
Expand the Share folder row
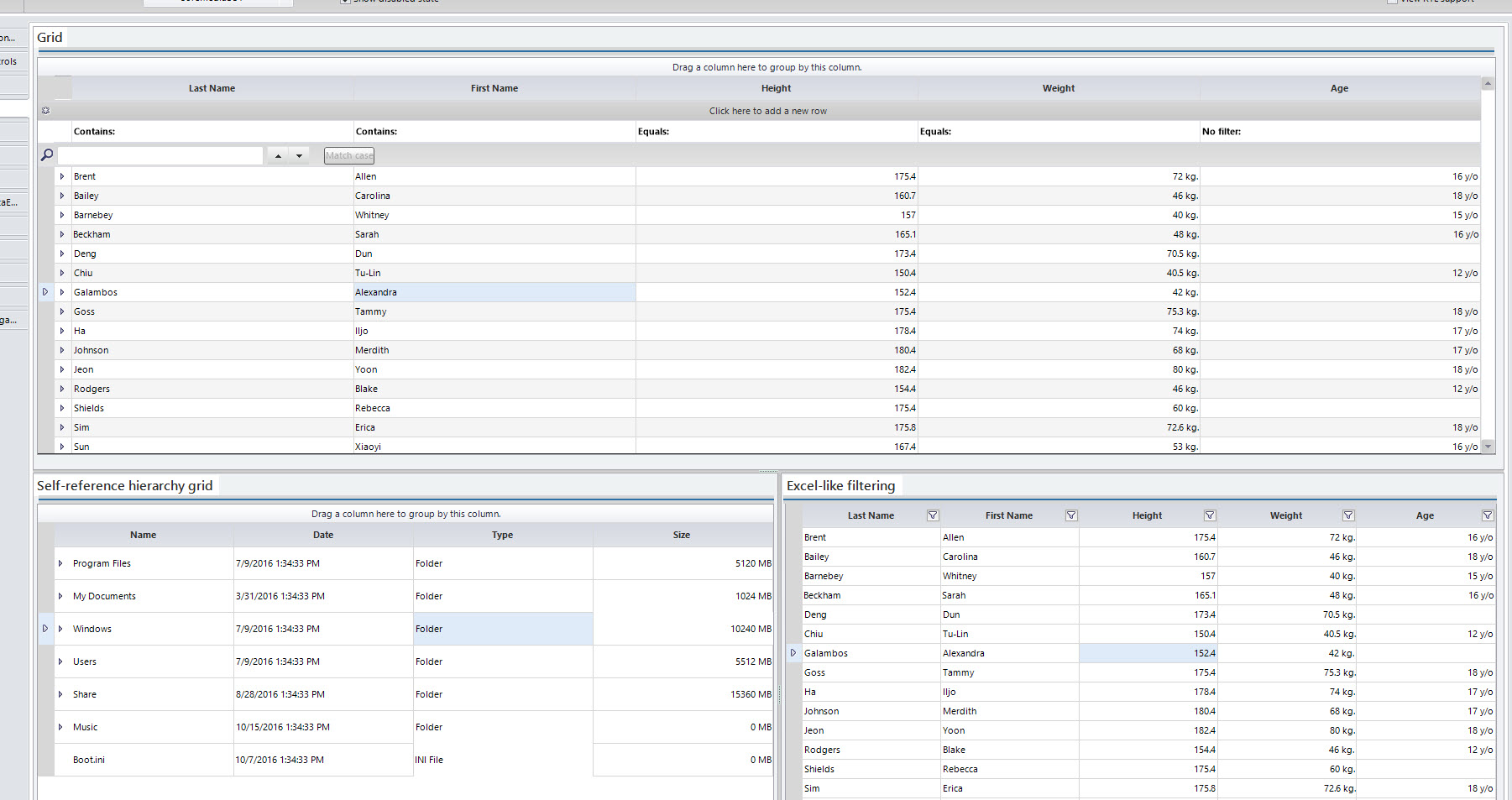point(60,694)
